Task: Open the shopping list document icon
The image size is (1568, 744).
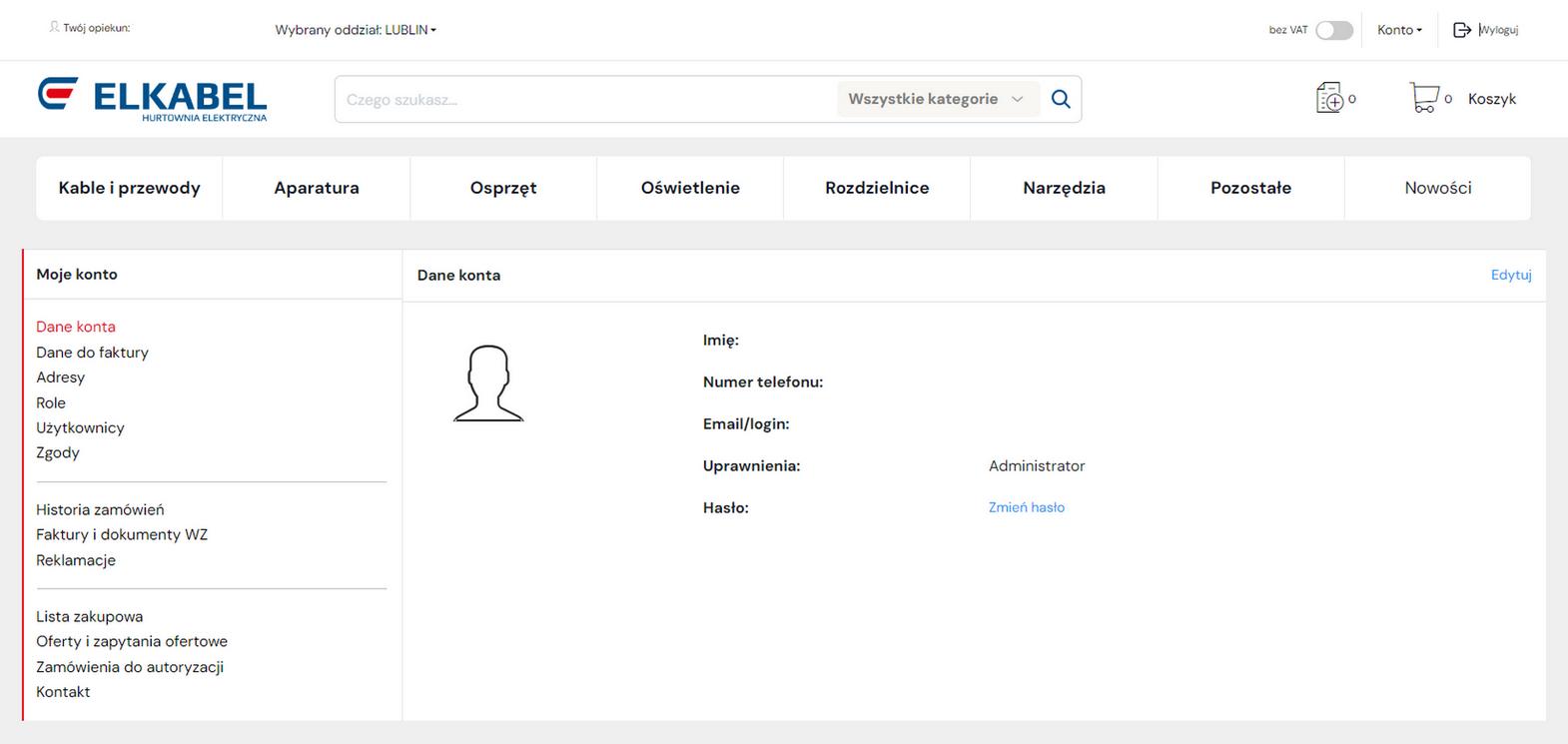Action: (x=1329, y=98)
